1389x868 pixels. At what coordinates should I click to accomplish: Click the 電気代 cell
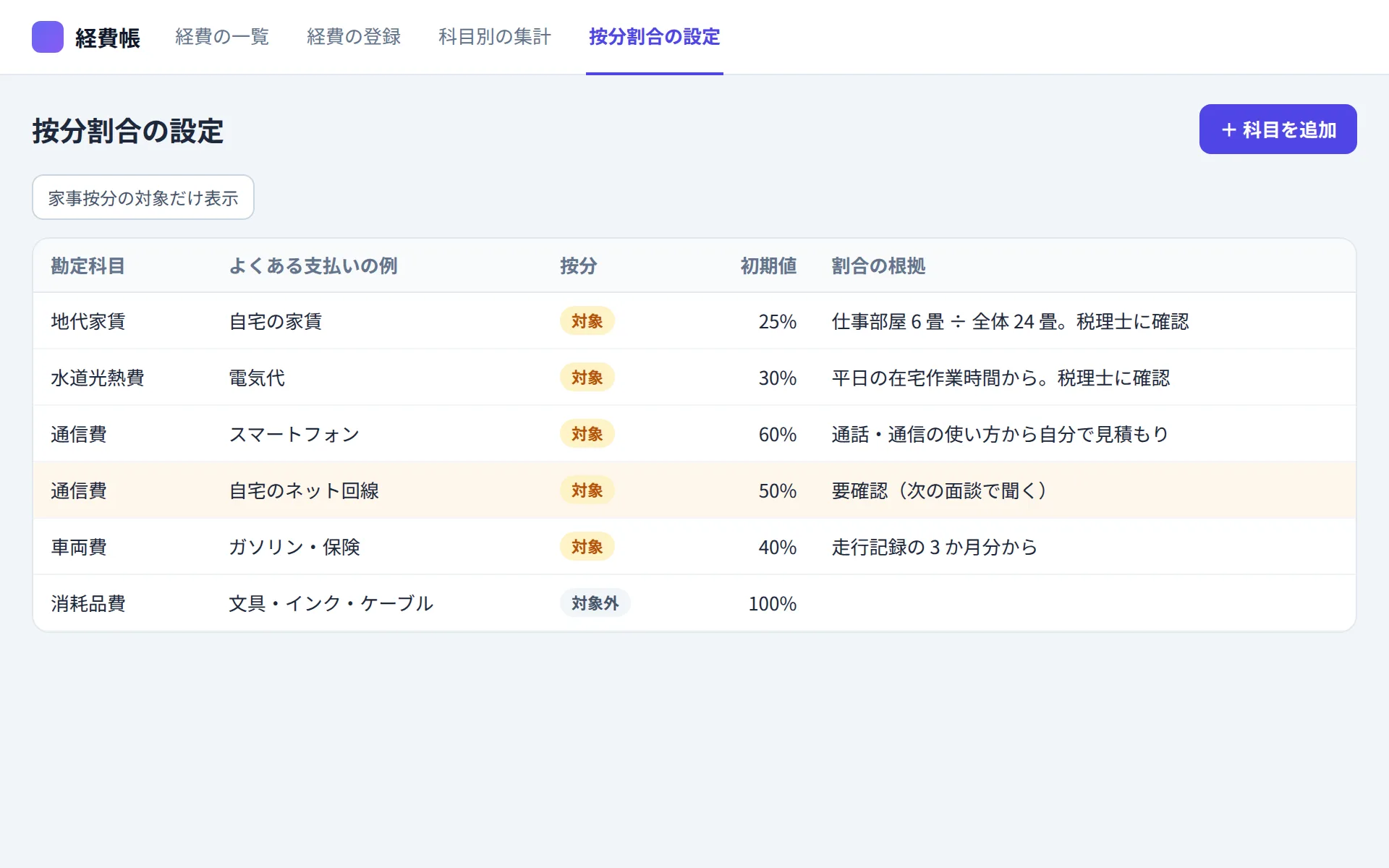pos(257,378)
